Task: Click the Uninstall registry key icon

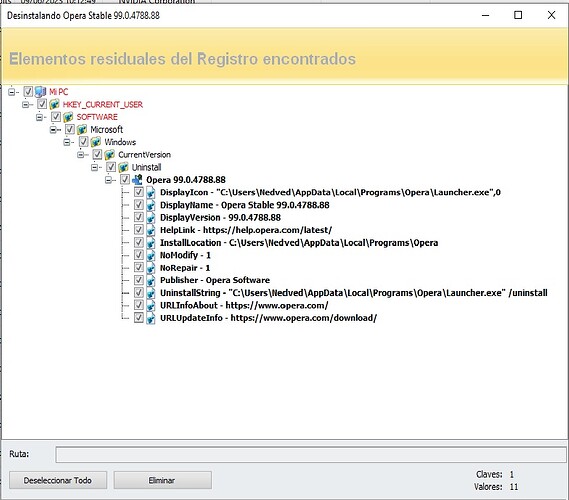Action: (x=123, y=167)
